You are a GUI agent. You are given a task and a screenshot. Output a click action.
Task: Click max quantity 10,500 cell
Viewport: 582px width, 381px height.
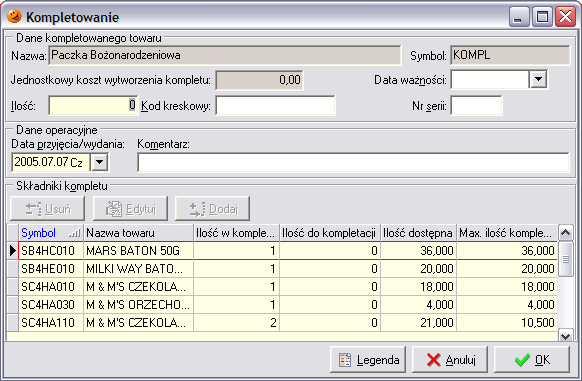[x=507, y=322]
